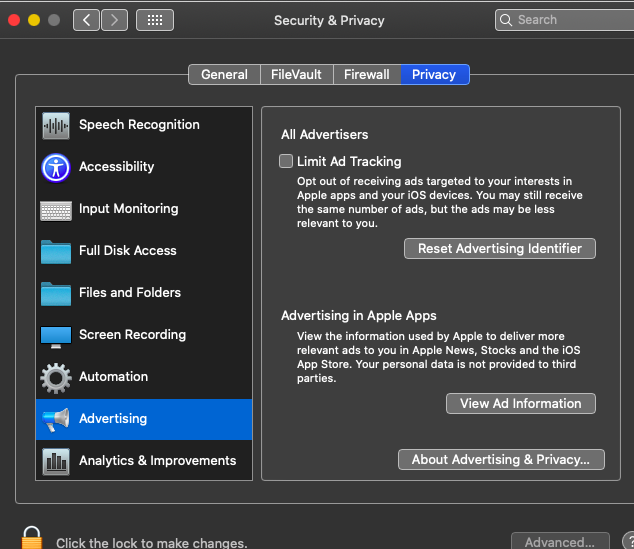
Task: Show all preferences with grid icon
Action: tap(155, 20)
